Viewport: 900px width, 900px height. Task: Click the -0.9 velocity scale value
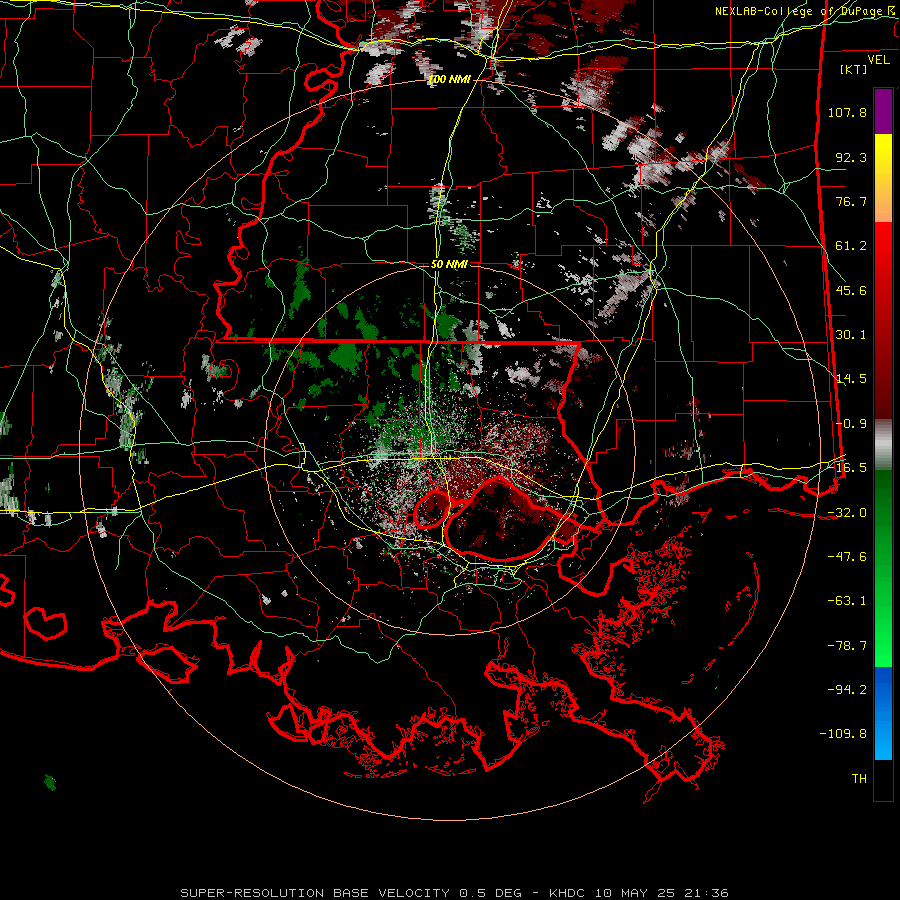point(851,424)
